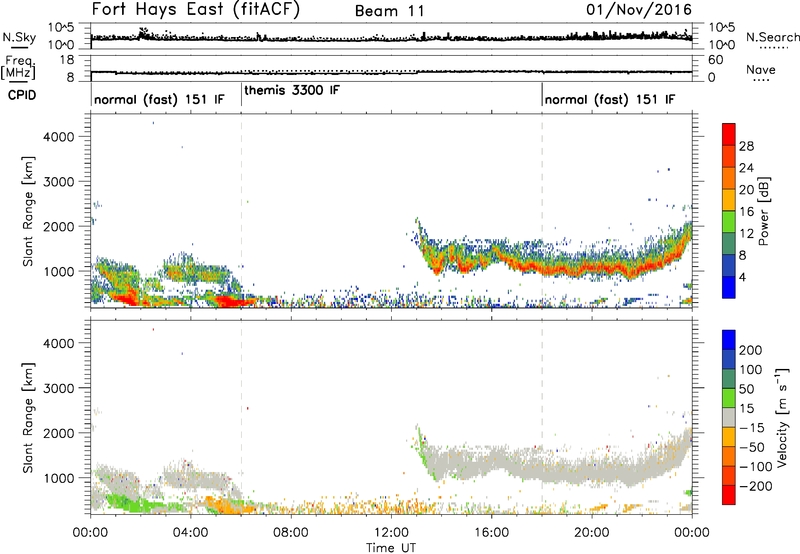Click the 'N.Sky' legend label
Screen dimensions: 800x554
(x=19, y=37)
